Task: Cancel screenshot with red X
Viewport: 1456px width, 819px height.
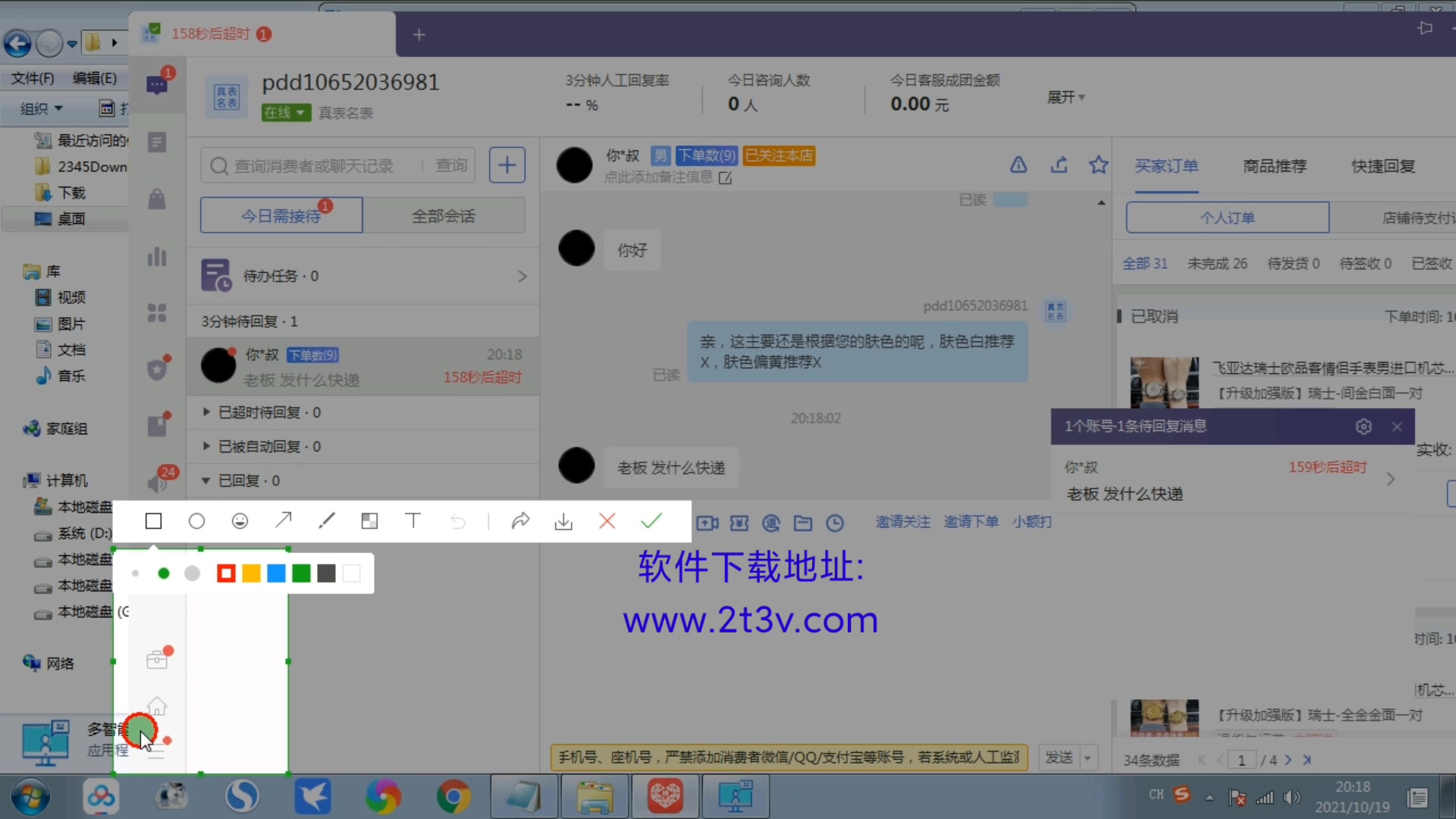Action: click(607, 521)
